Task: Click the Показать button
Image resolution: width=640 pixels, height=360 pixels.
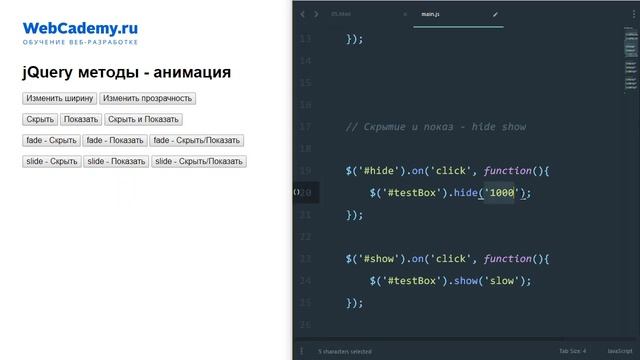Action: pyautogui.click(x=81, y=120)
